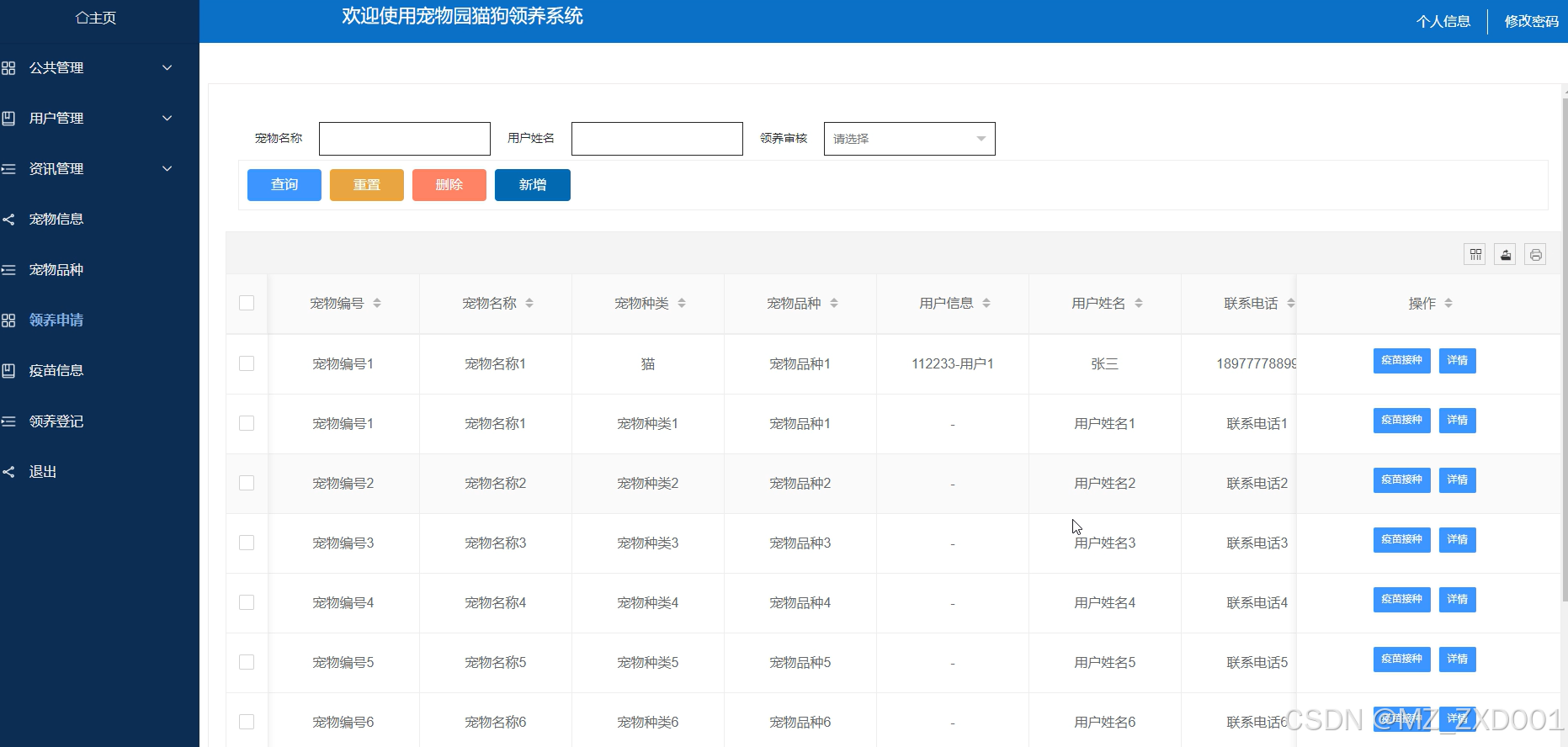Sort by 联系电话 column arrows
Image resolution: width=1568 pixels, height=747 pixels.
coord(1291,303)
